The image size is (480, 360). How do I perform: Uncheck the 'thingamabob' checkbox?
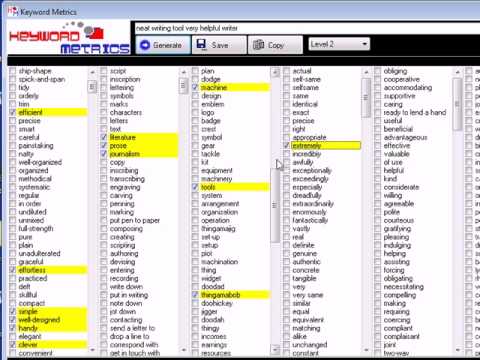pyautogui.click(x=195, y=295)
